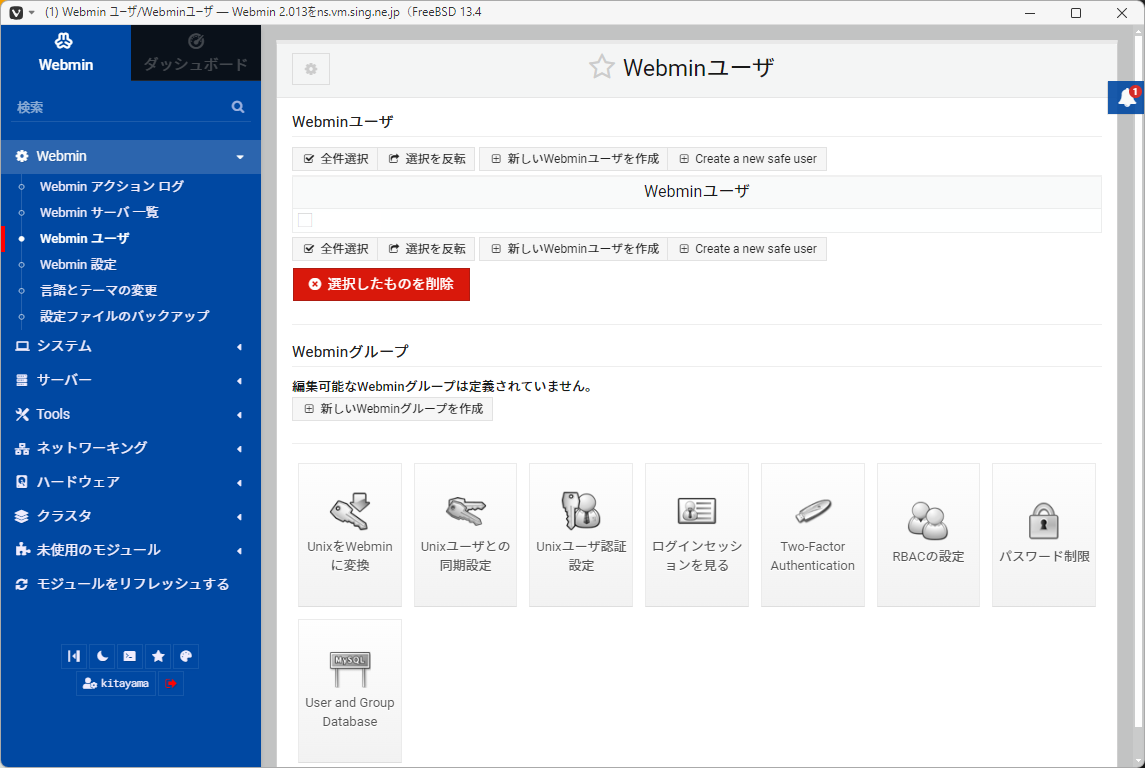Expand the Cluster menu section
This screenshot has height=768, width=1145.
pos(130,515)
